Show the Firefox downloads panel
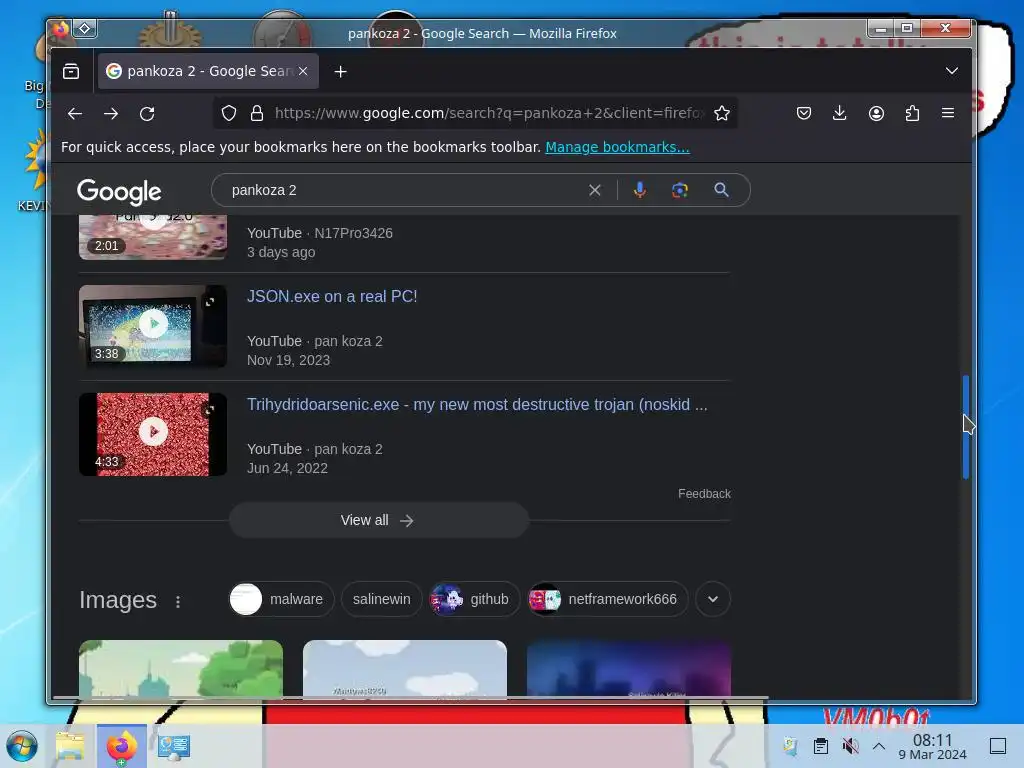The image size is (1024, 768). [840, 114]
